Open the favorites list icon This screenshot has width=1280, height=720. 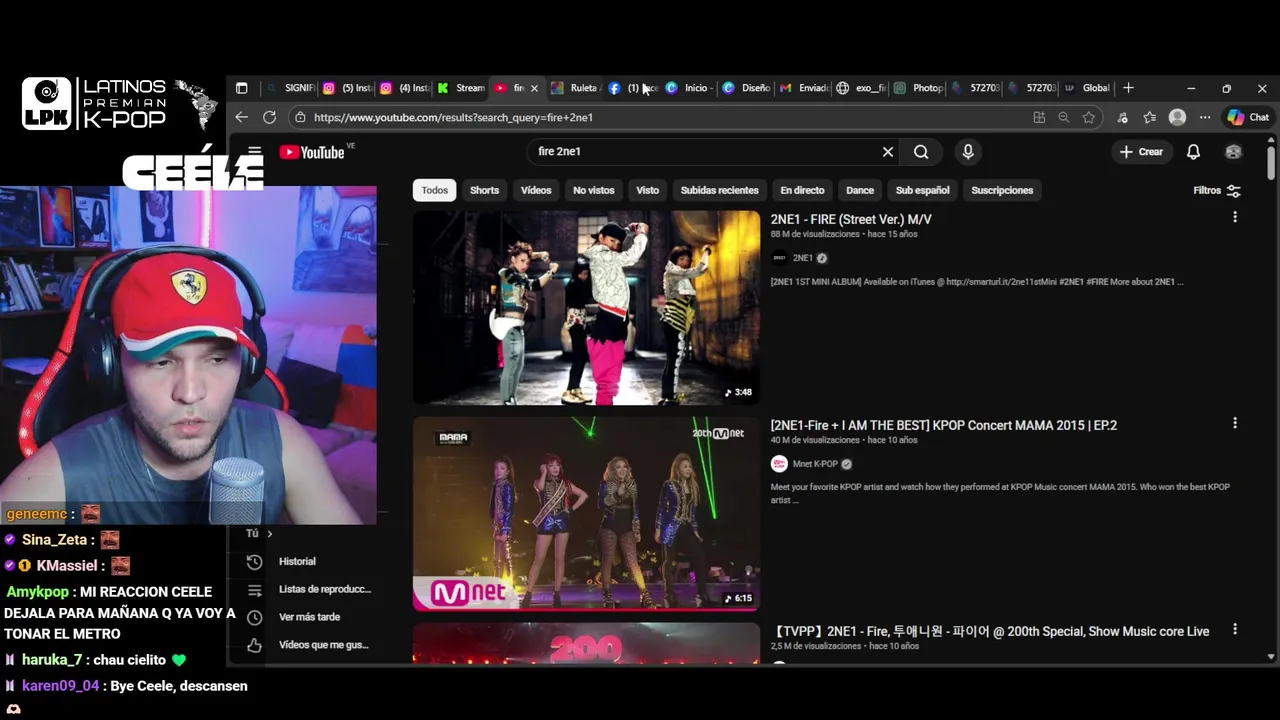click(1149, 117)
